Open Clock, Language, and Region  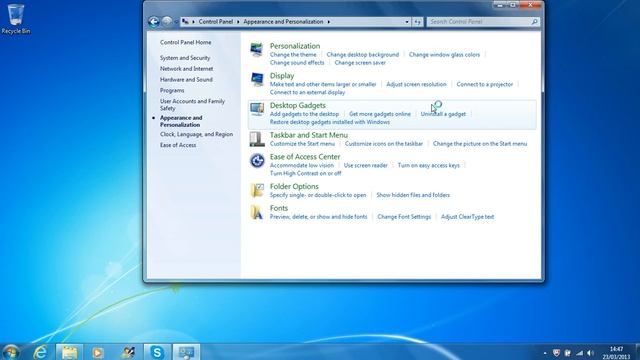point(196,134)
